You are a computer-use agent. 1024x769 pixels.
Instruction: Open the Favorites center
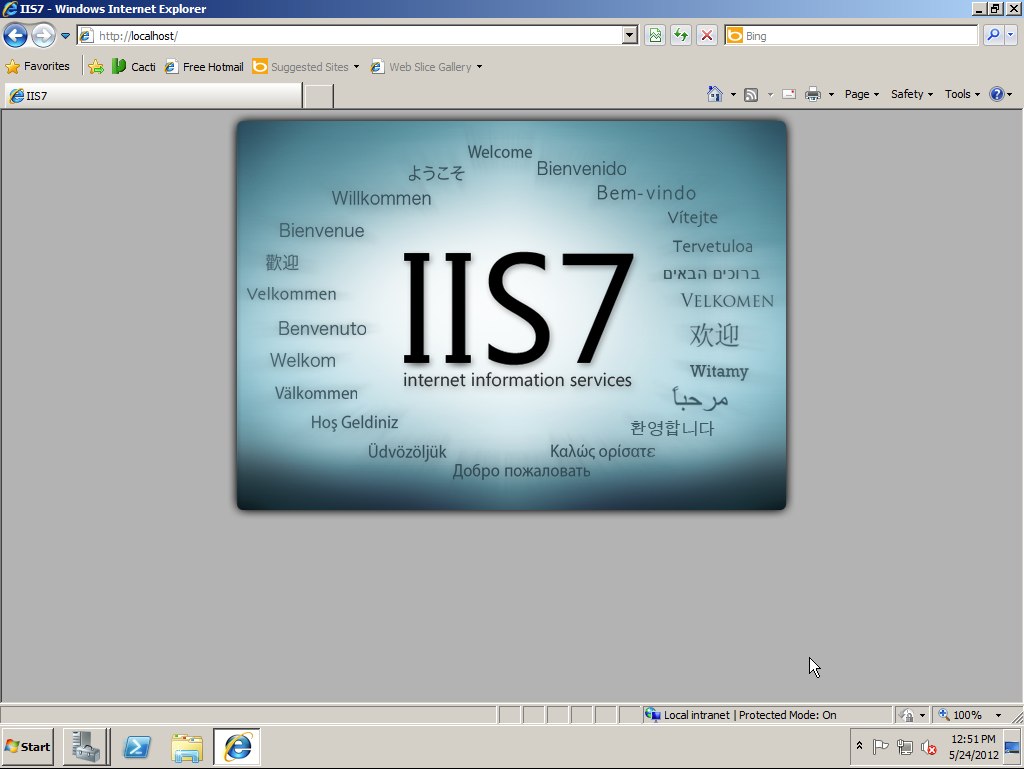pyautogui.click(x=38, y=67)
